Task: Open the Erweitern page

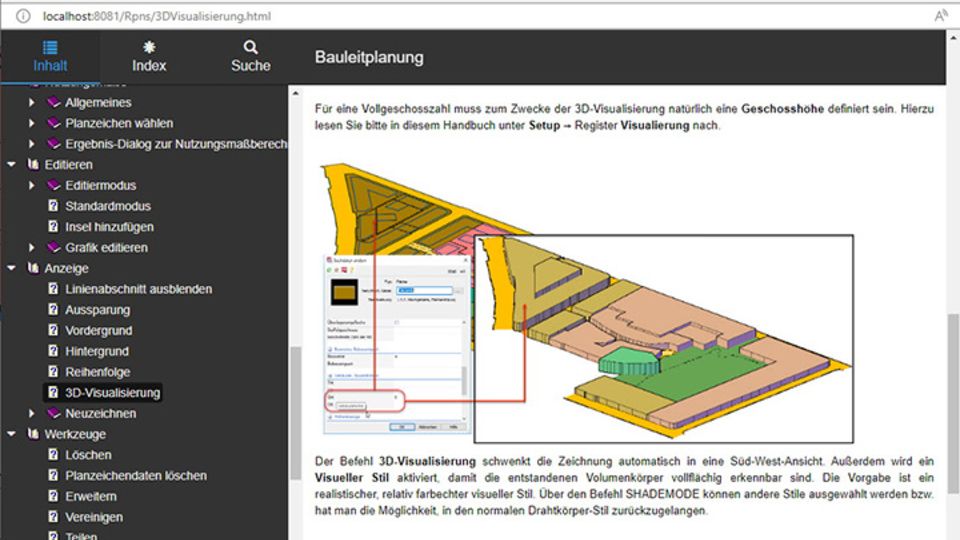Action: [91, 497]
